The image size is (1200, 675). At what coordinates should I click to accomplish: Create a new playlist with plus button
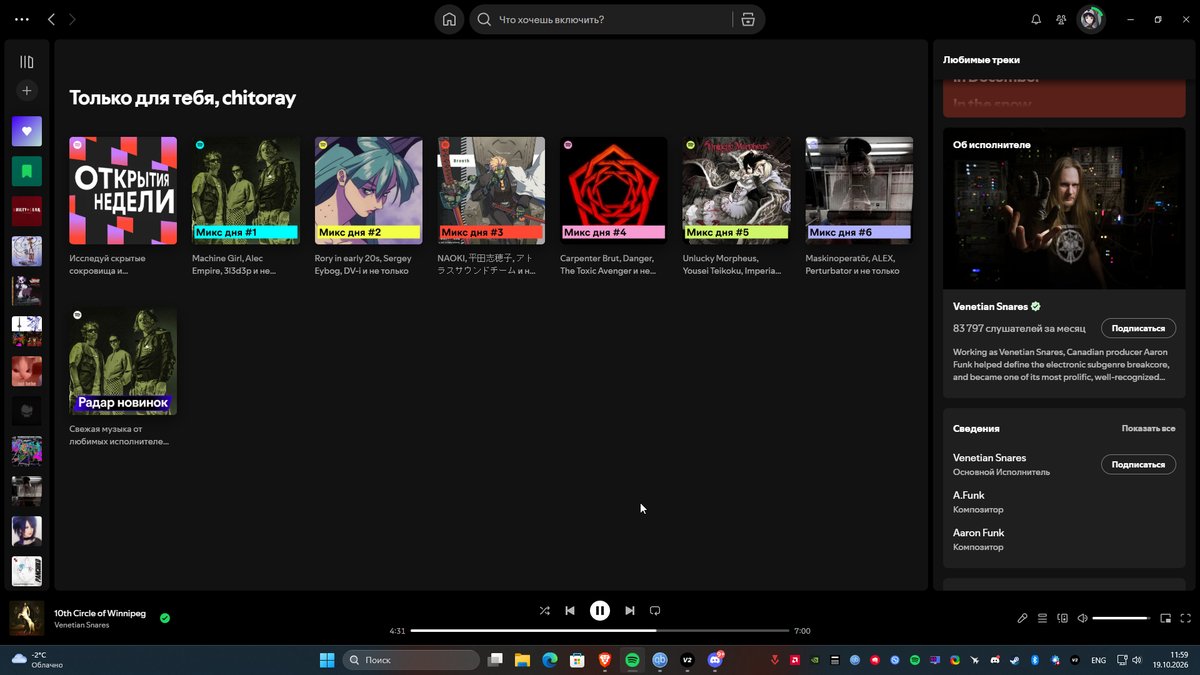(x=27, y=91)
